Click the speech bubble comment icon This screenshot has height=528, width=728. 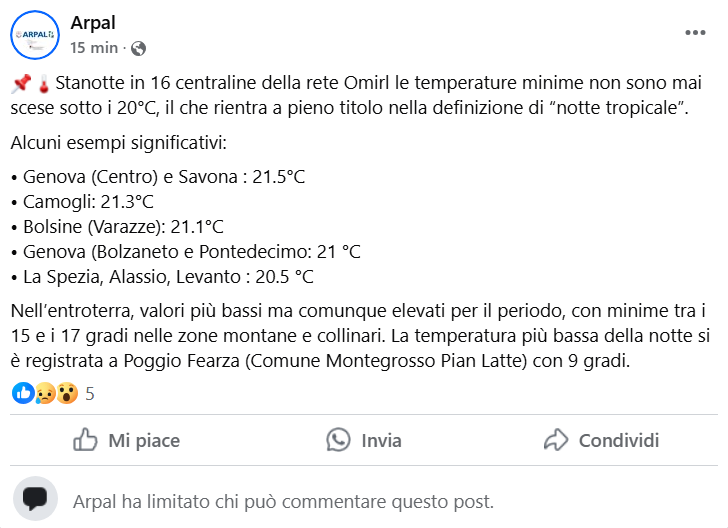36,500
